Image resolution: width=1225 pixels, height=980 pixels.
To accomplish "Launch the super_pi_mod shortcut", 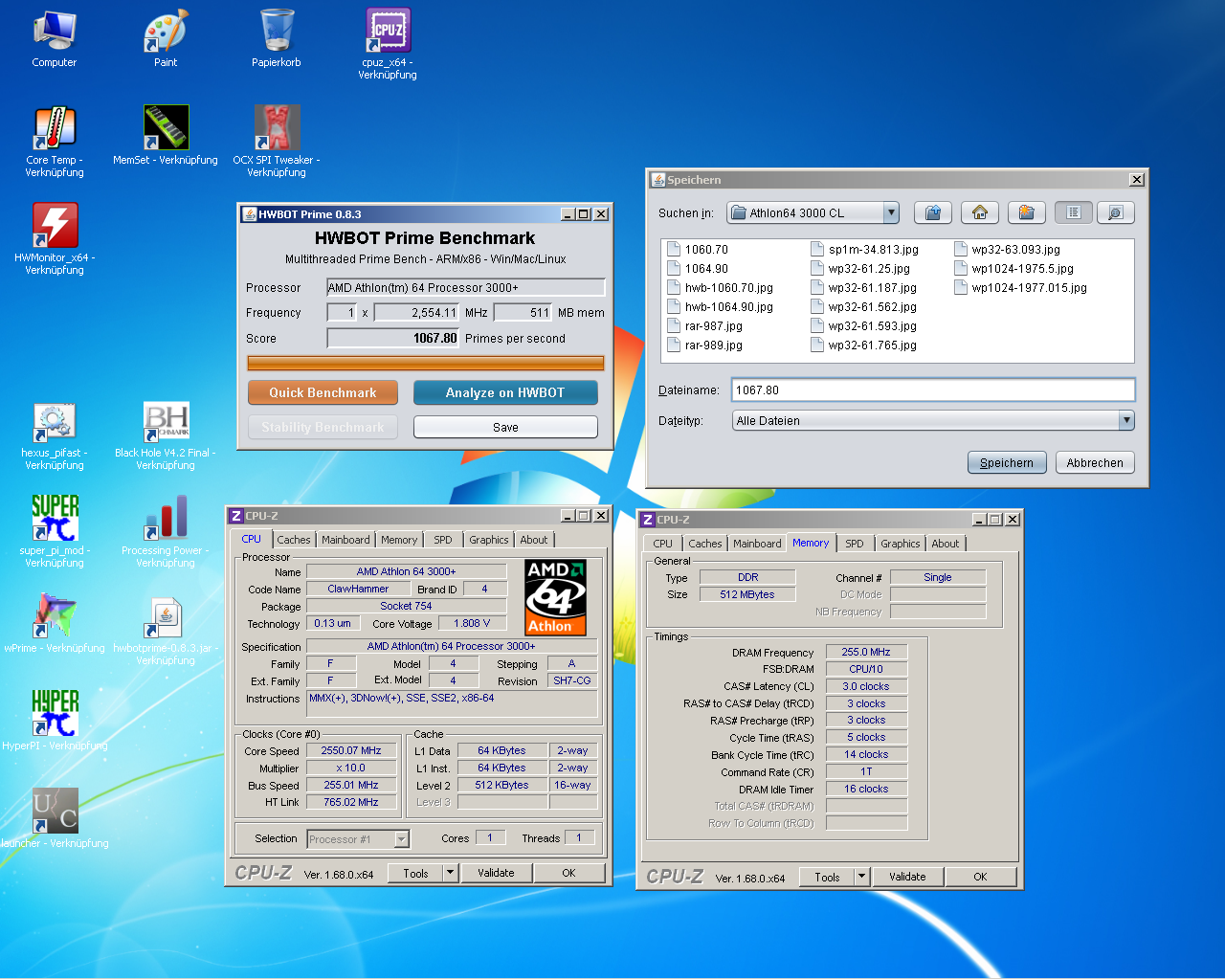I will 55,531.
